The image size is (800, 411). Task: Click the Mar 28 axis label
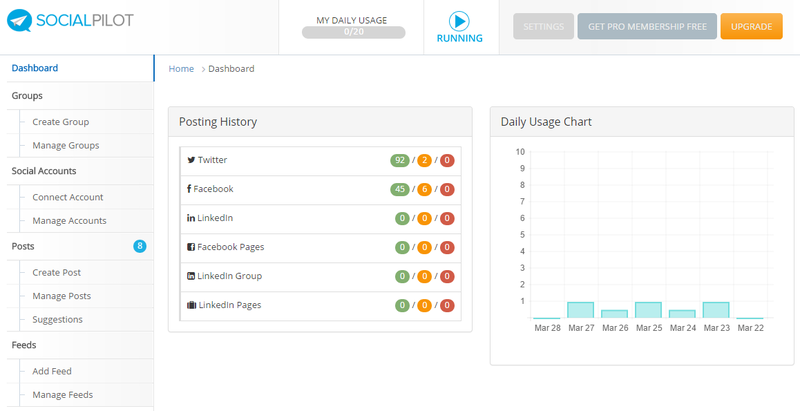(547, 328)
